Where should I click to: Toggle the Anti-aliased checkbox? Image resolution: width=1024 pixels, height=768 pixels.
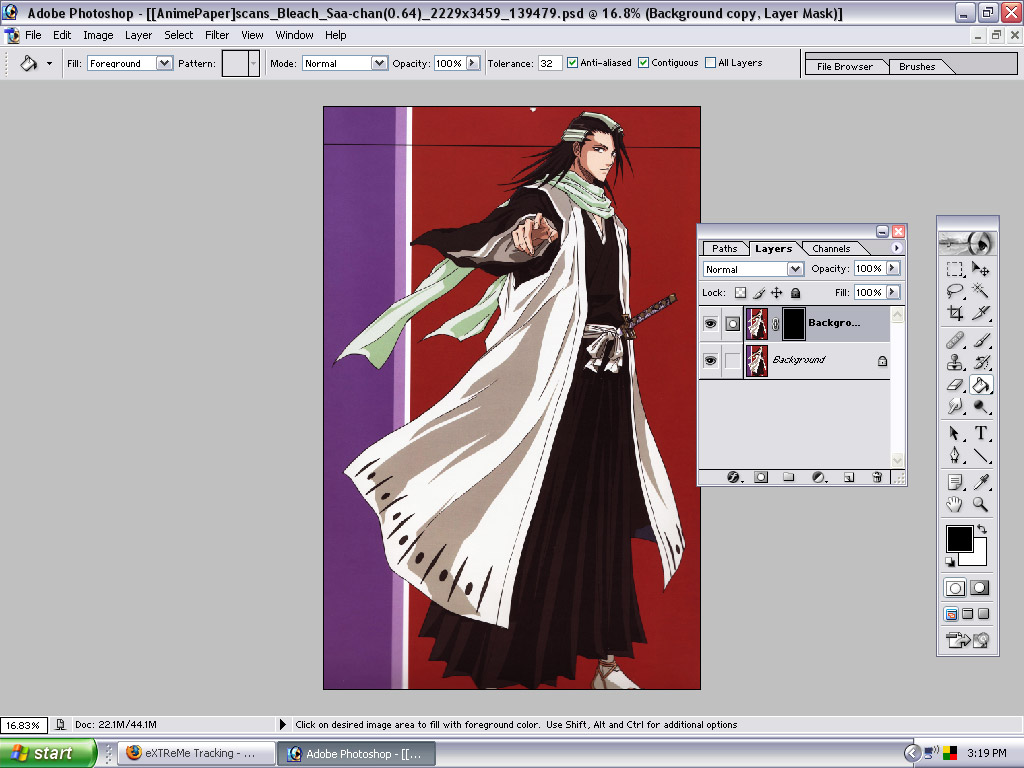tap(573, 63)
